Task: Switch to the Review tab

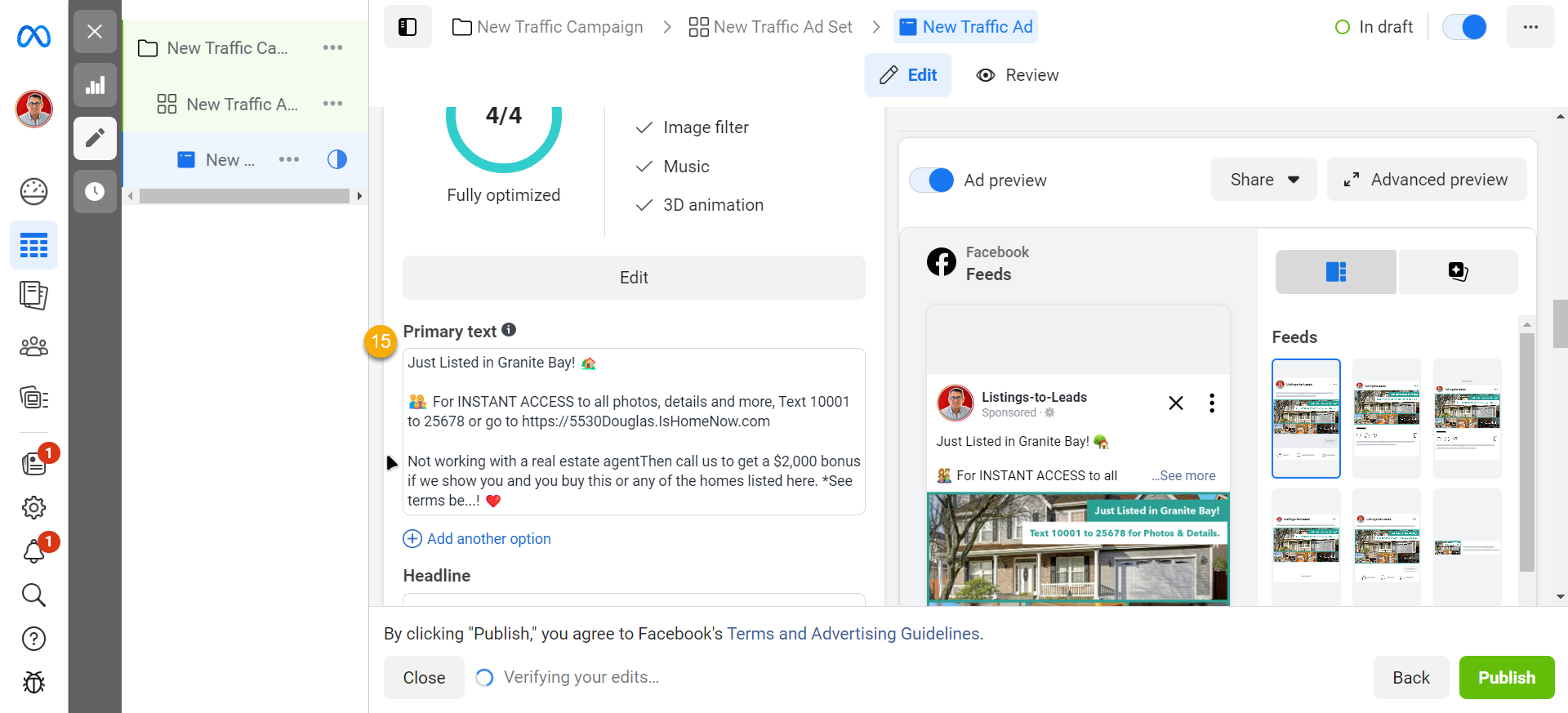Action: [x=1018, y=75]
